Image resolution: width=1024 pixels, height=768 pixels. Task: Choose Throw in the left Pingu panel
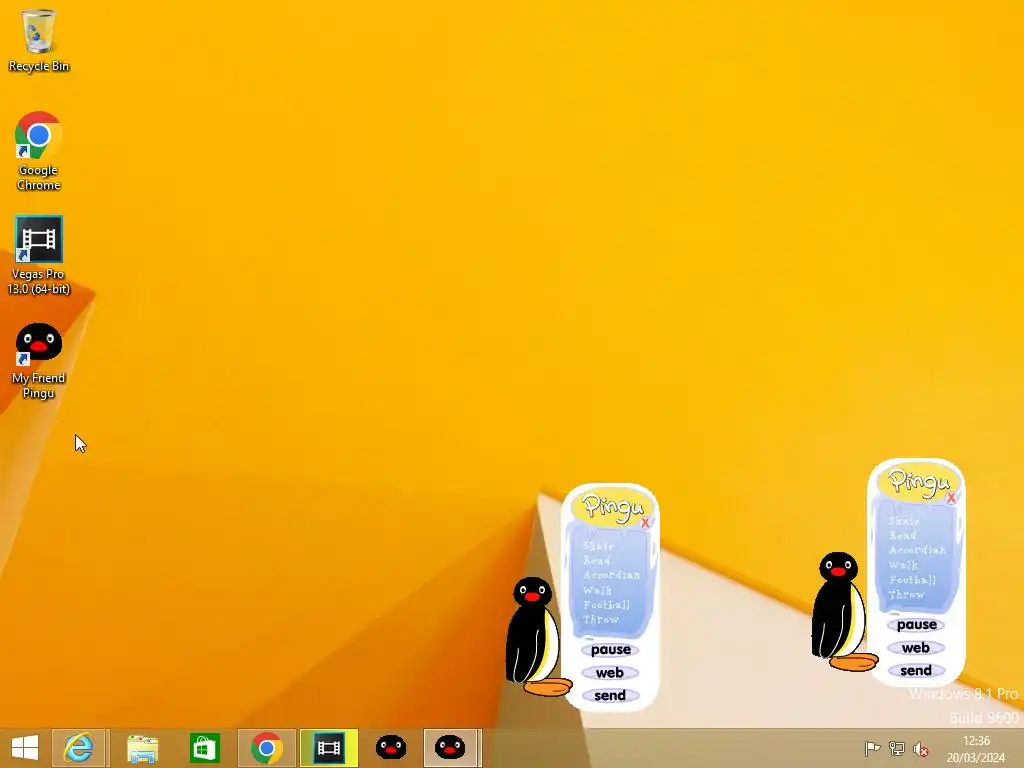[601, 619]
